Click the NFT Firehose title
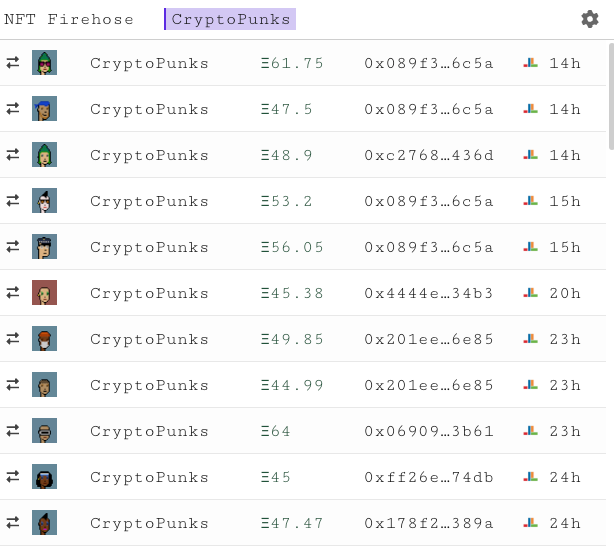 69,19
